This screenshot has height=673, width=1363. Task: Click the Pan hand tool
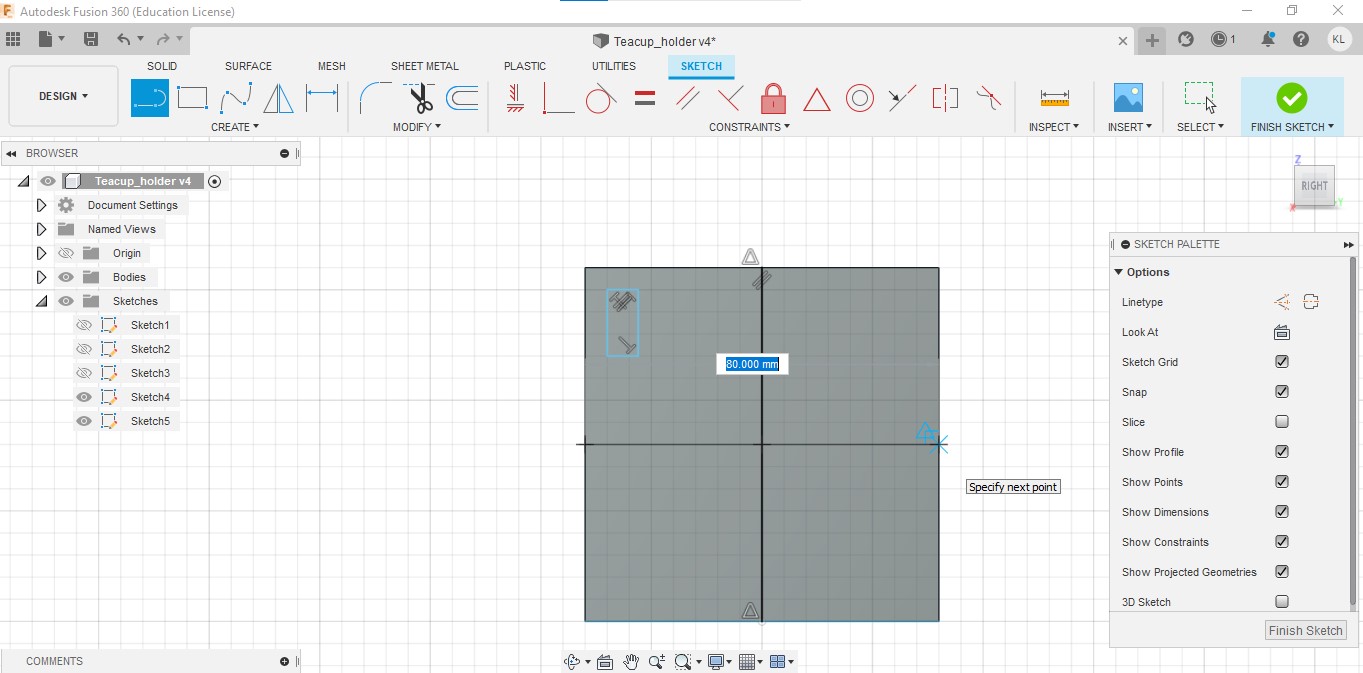[x=631, y=661]
